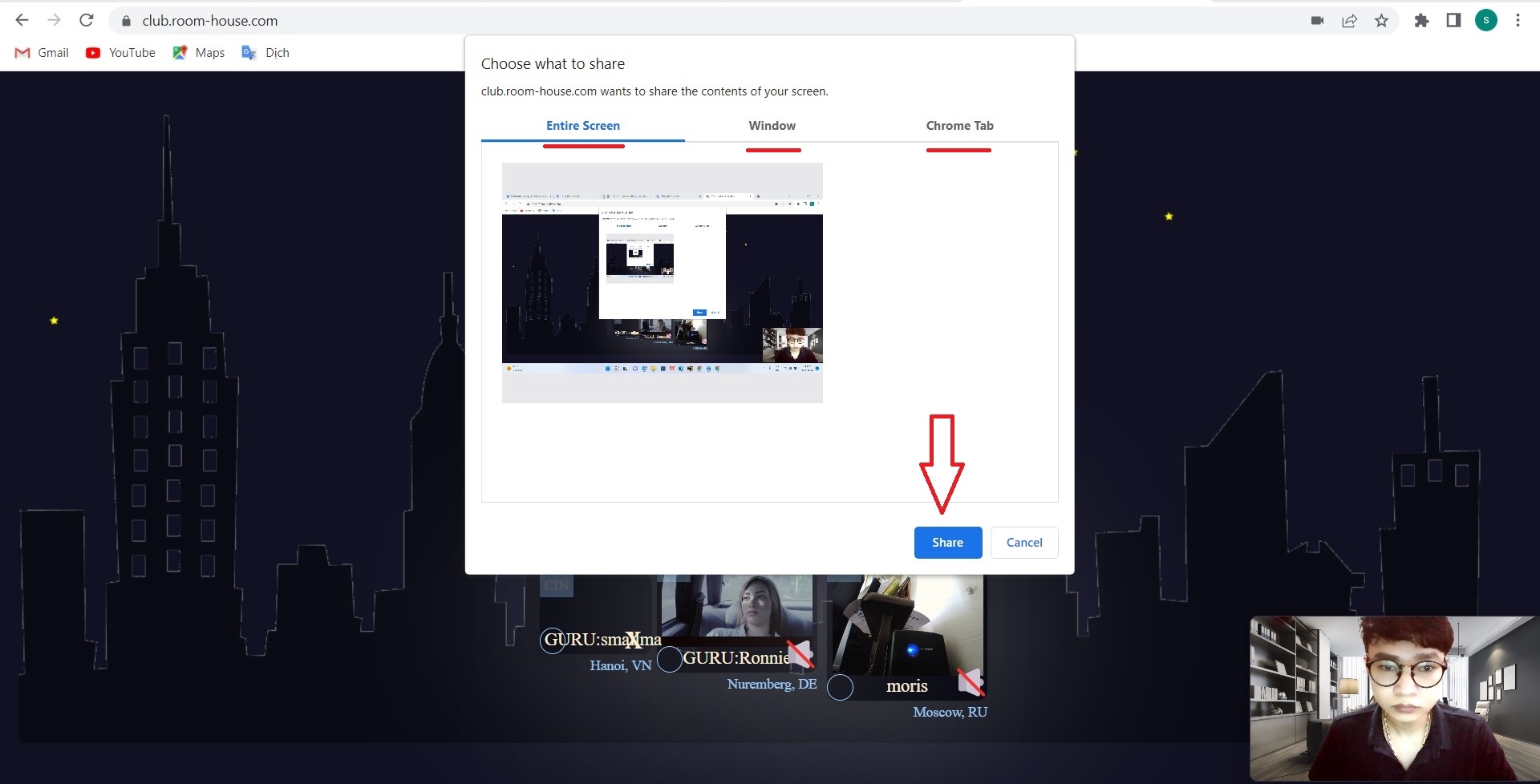Screen dimensions: 1540x784
Task: Select the circle next to GURU:smaXma
Action: (553, 641)
